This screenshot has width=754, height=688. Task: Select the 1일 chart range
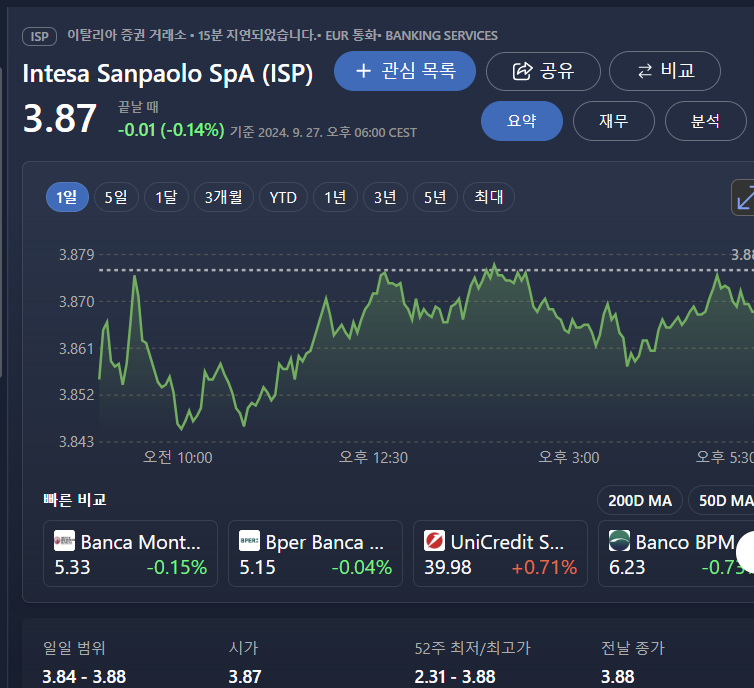(x=67, y=197)
